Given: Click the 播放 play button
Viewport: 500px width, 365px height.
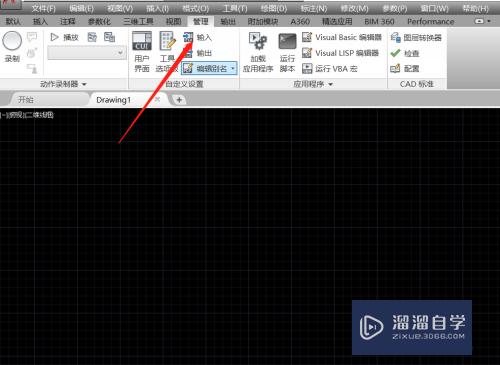Looking at the screenshot, I should [64, 37].
